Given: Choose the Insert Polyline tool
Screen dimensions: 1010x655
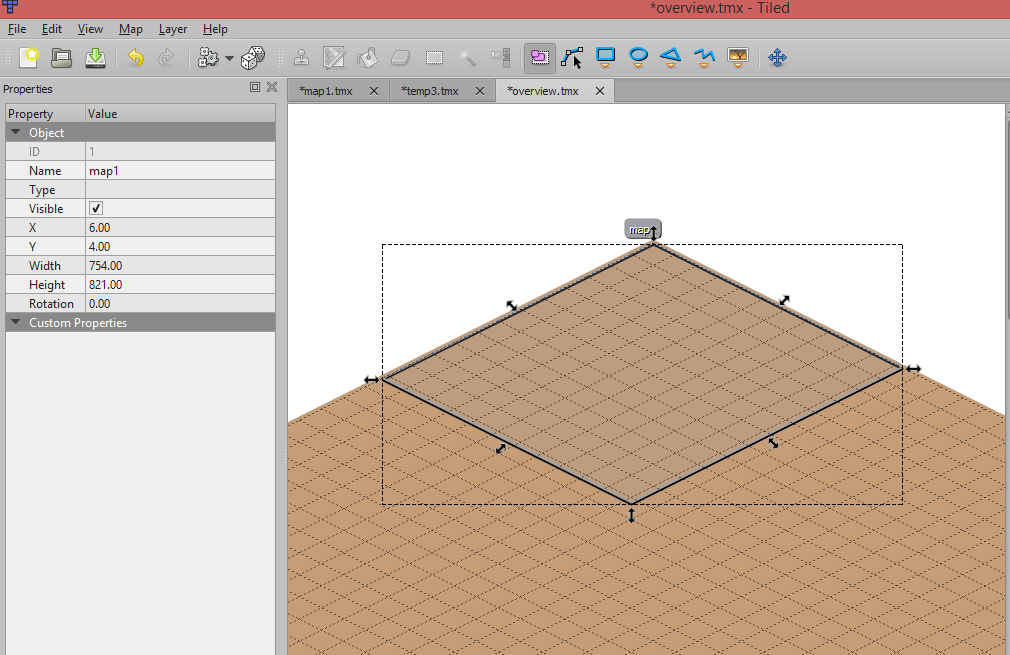Looking at the screenshot, I should pyautogui.click(x=704, y=58).
